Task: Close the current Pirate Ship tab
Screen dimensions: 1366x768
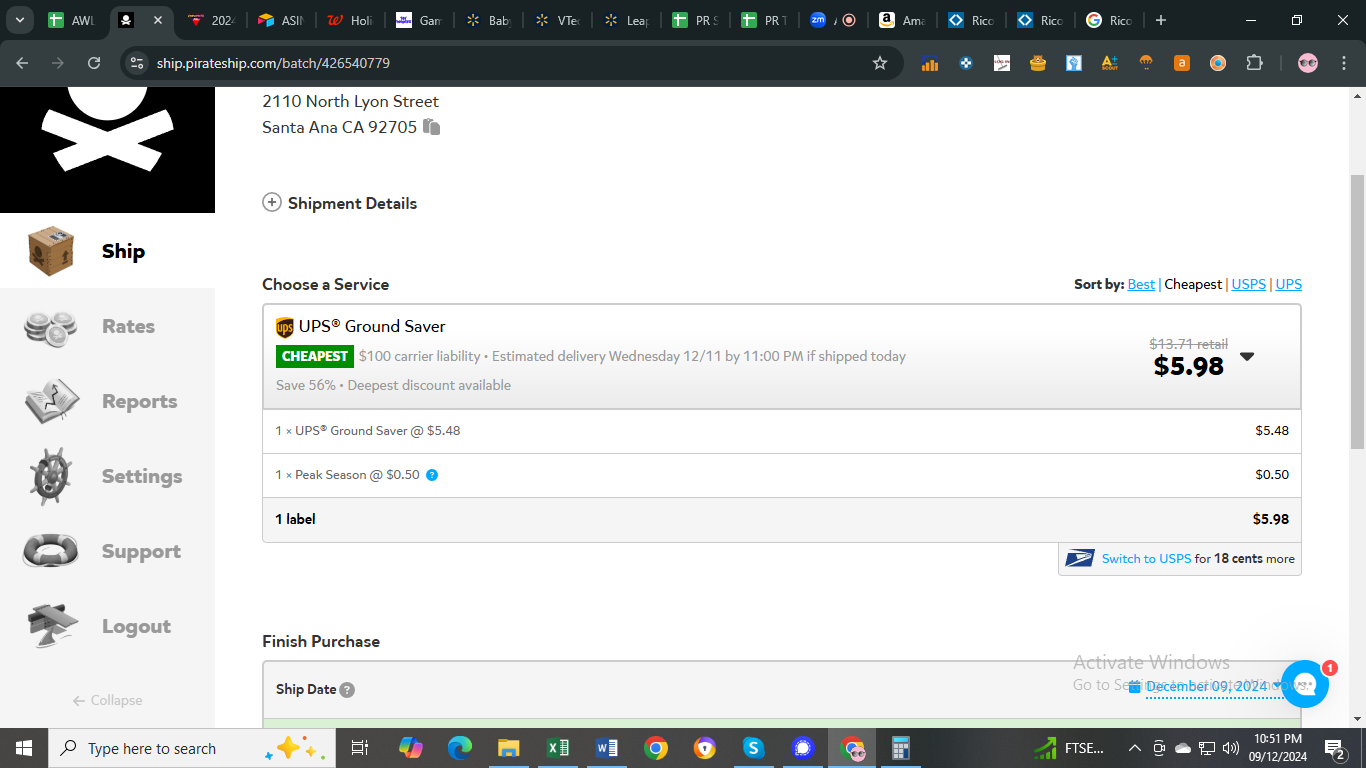Action: [x=158, y=20]
